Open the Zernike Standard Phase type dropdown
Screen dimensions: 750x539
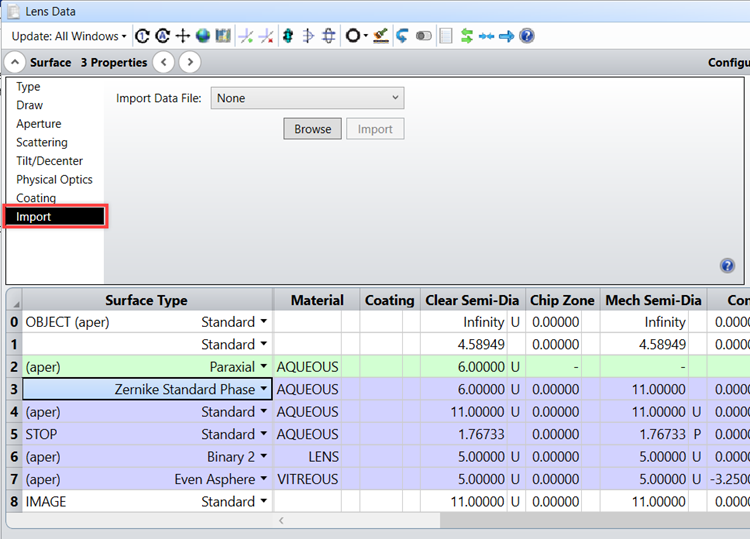[x=264, y=389]
